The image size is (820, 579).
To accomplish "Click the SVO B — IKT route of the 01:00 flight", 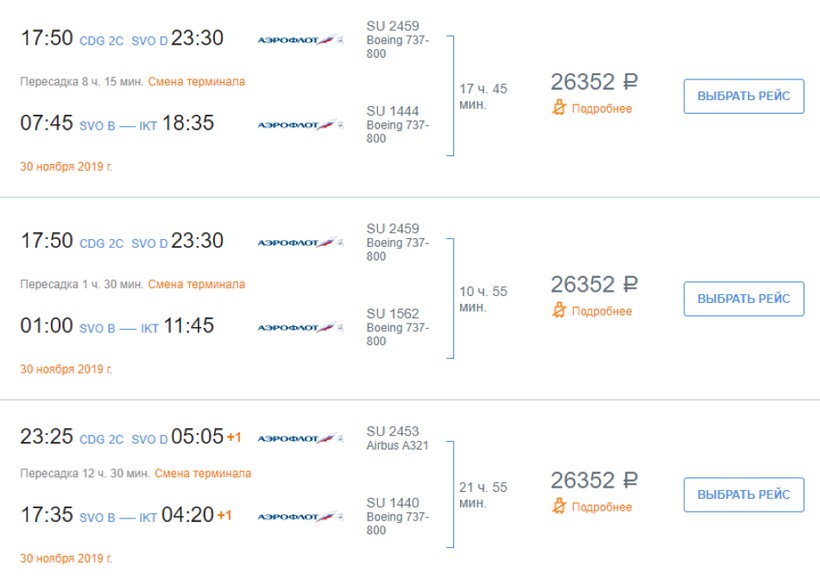I will point(118,329).
